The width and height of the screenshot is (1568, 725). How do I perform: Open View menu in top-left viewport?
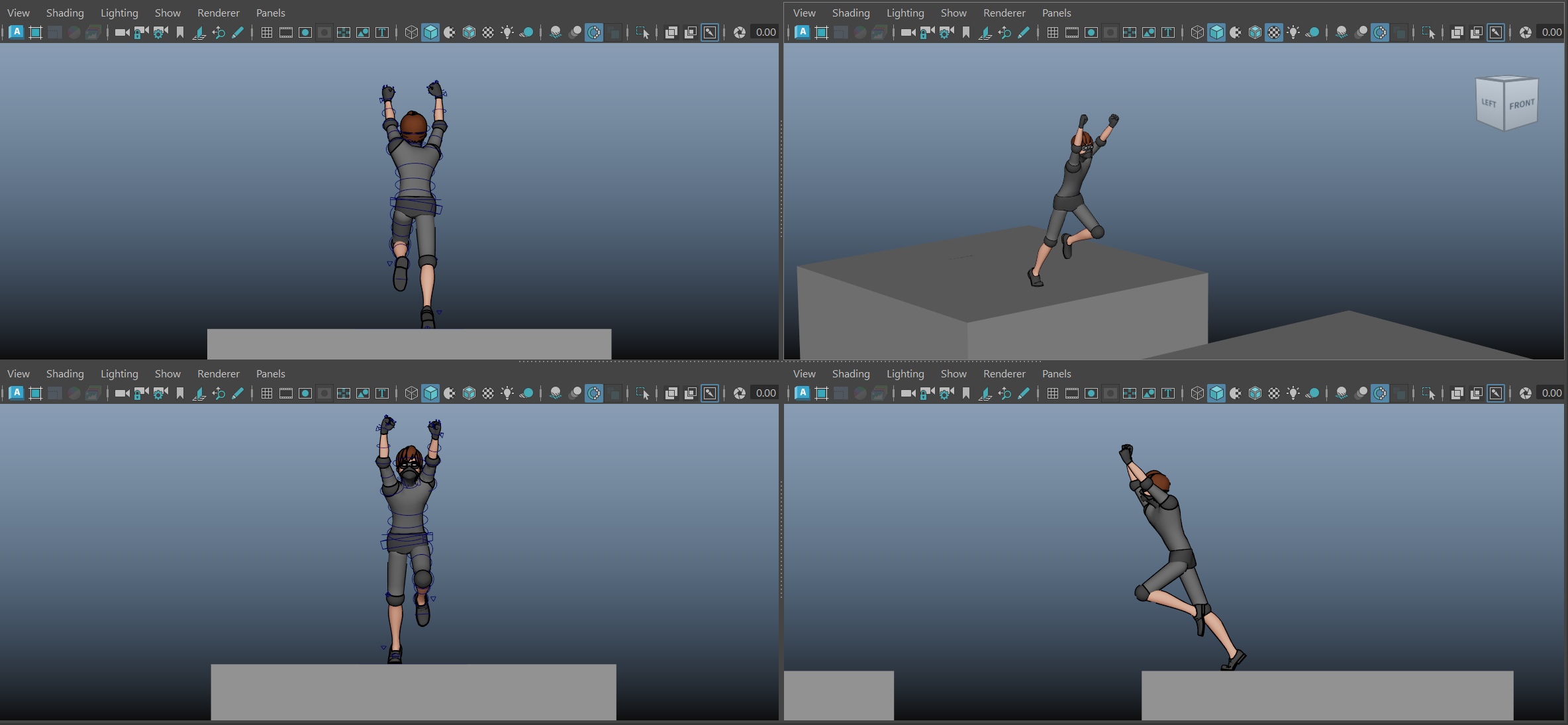pos(19,13)
